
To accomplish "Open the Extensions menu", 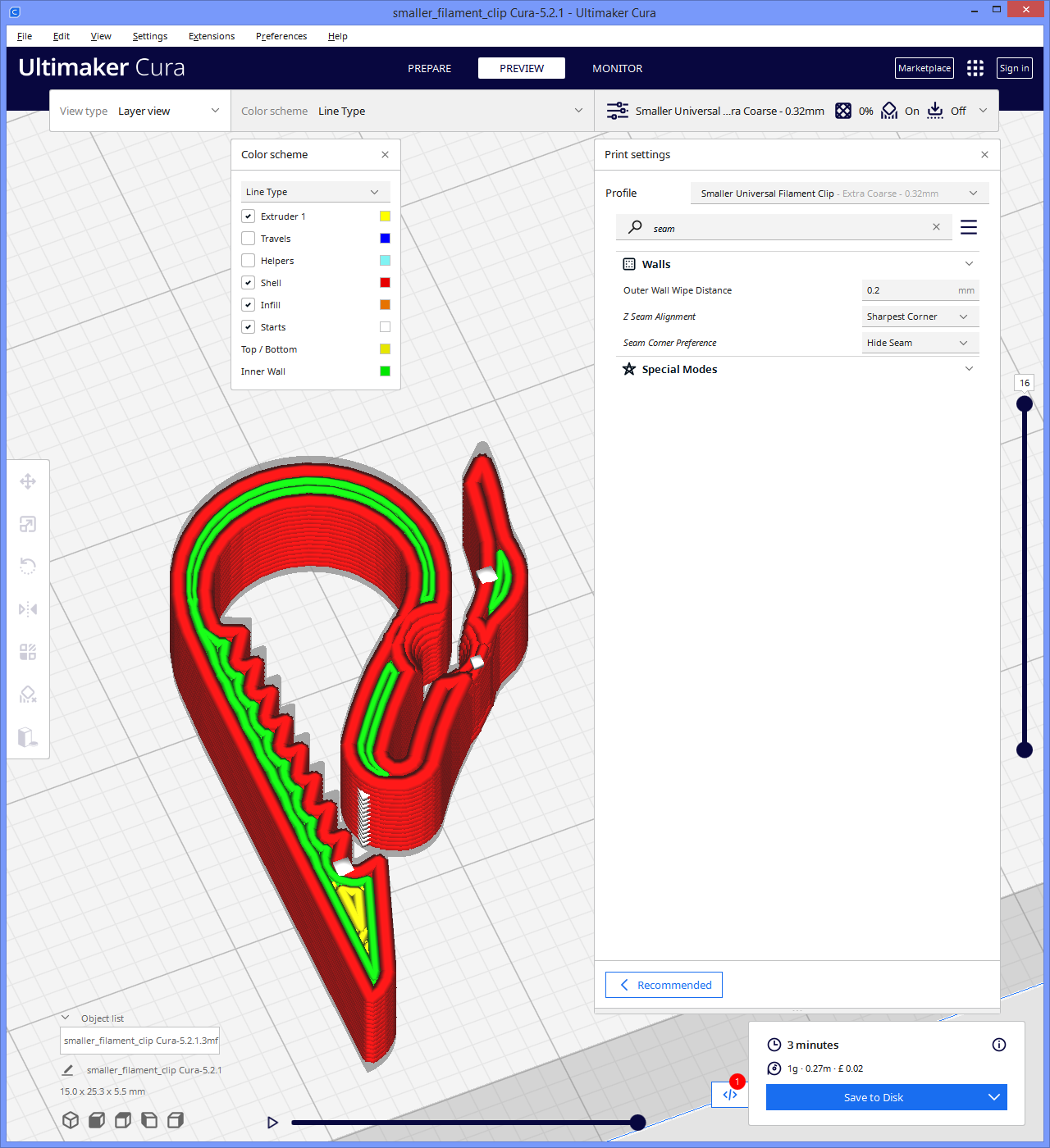I will point(211,36).
